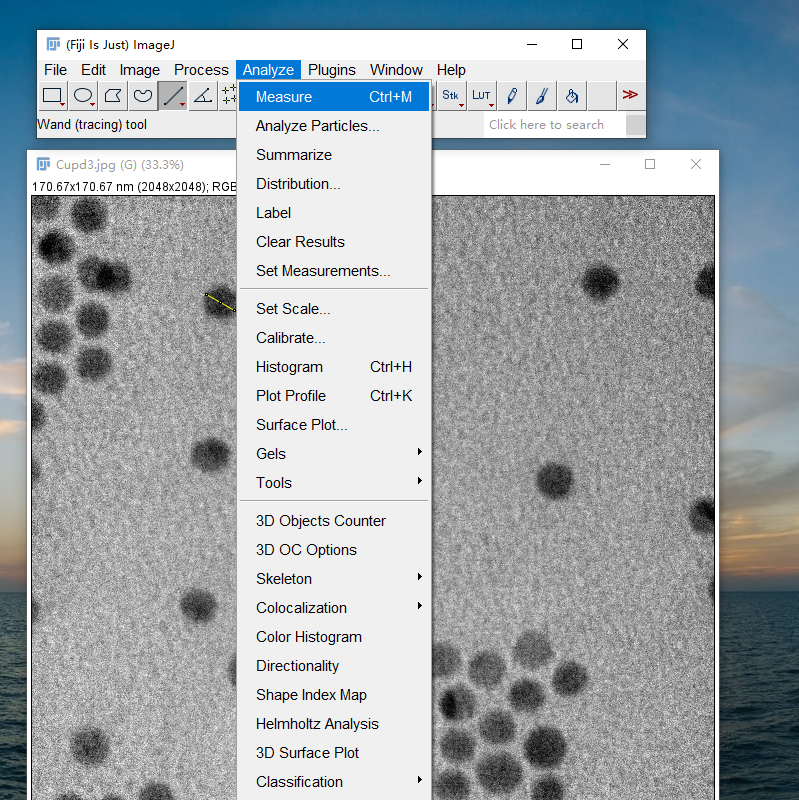The image size is (799, 800).
Task: Select the Straight Line tool
Action: coord(173,96)
